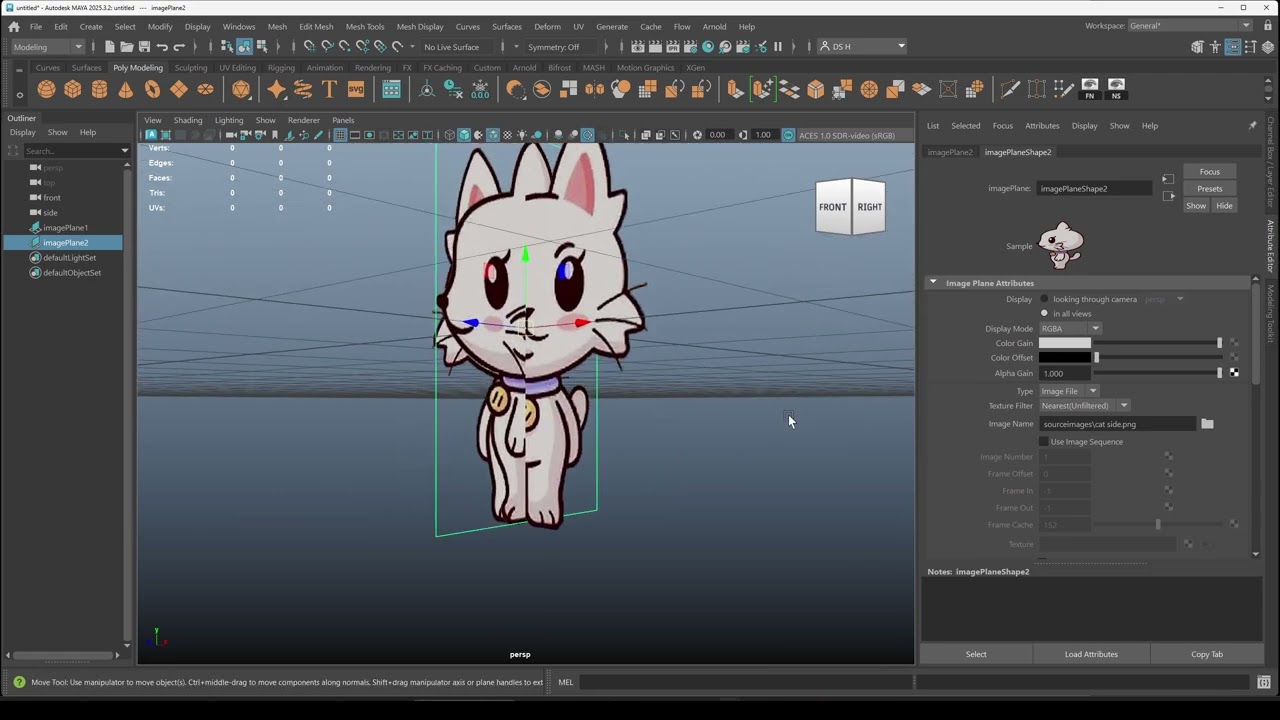Click the Hide button in Attribute Editor
The height and width of the screenshot is (720, 1280).
[x=1224, y=206]
